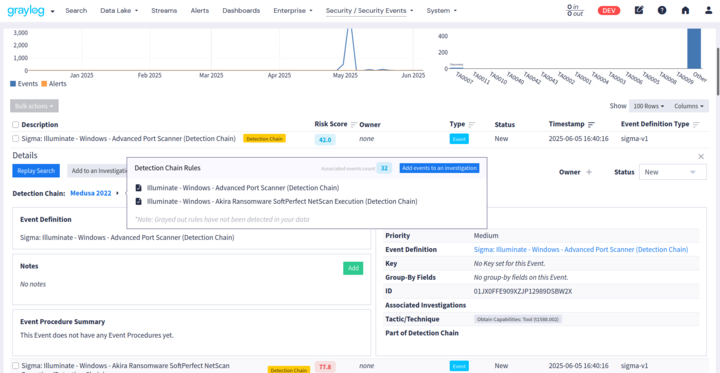
Task: Click the page vertical scrollbar
Action: coord(717,71)
